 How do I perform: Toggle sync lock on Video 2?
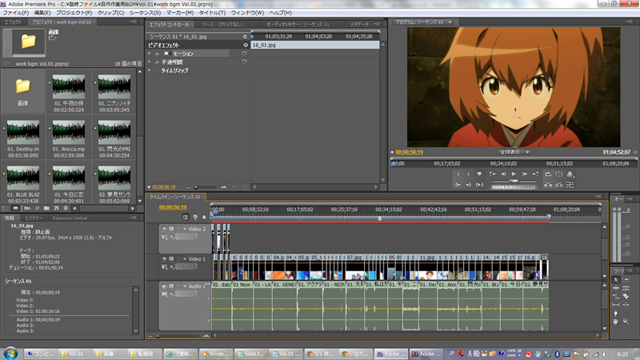click(x=171, y=229)
